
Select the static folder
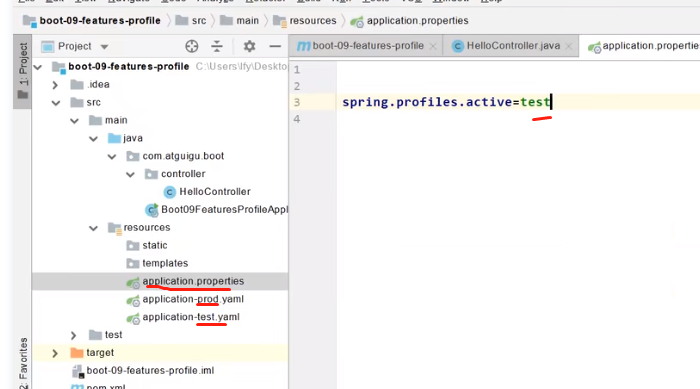pos(155,245)
